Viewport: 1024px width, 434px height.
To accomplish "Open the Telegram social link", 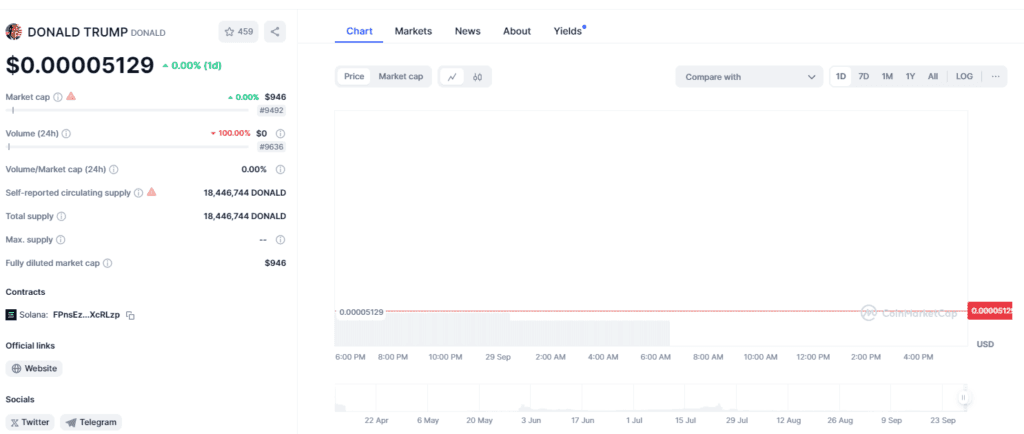I will point(91,422).
